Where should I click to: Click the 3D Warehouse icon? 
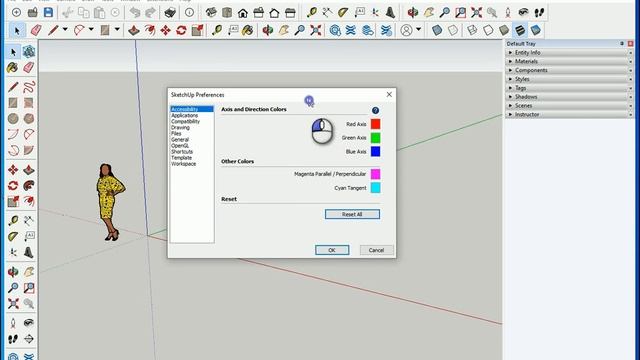(335, 30)
